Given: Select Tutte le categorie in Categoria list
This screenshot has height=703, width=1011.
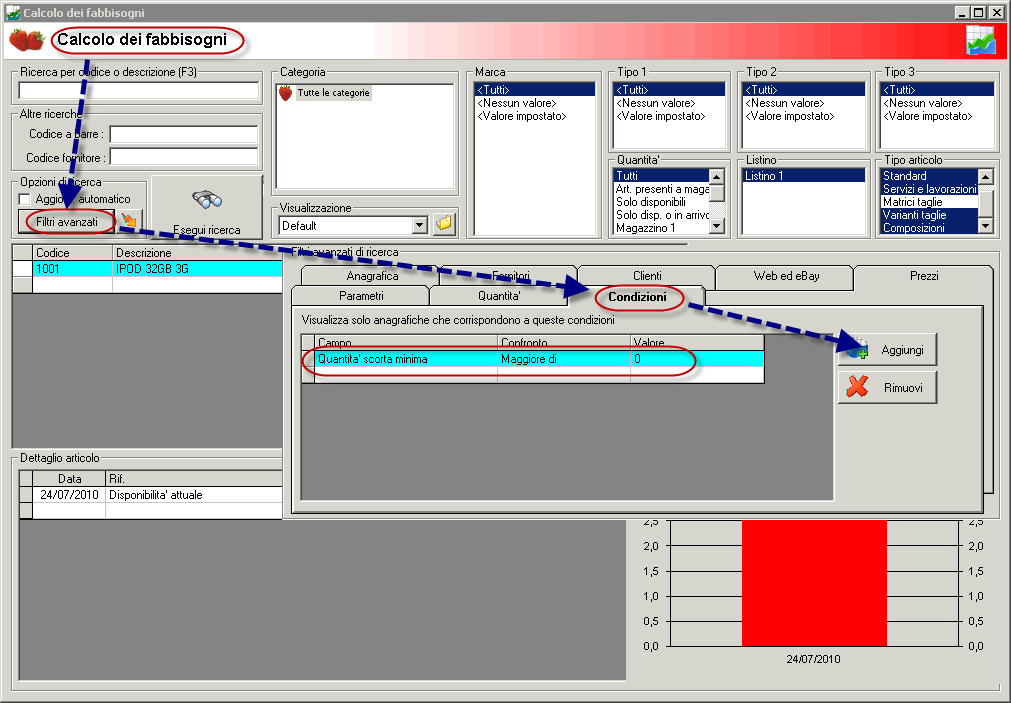Looking at the screenshot, I should 333,93.
